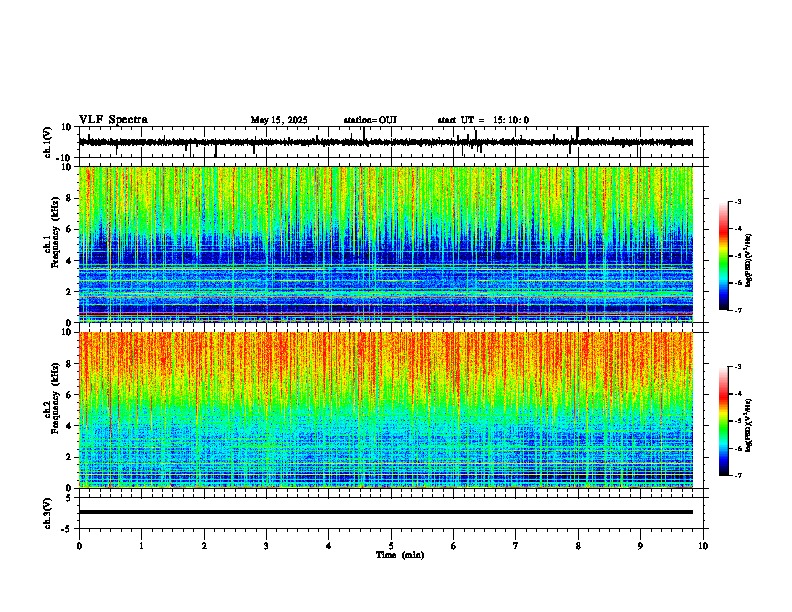Click the ch.1 colorbar log(PSD) label
792x612 pixels.
(x=749, y=261)
